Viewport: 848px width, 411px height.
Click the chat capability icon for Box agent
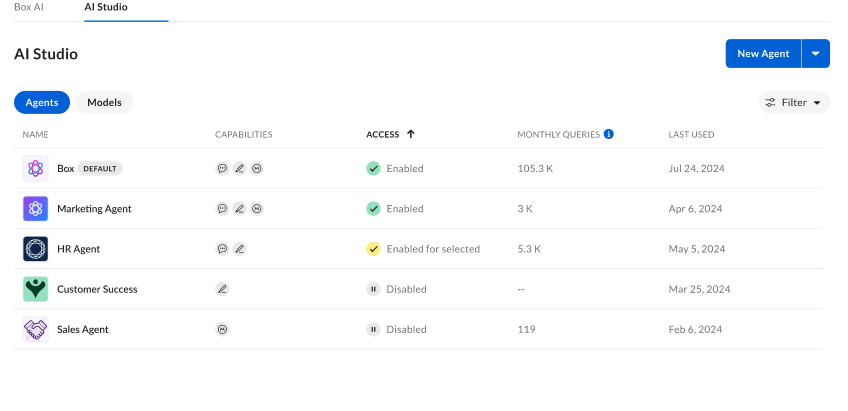222,169
